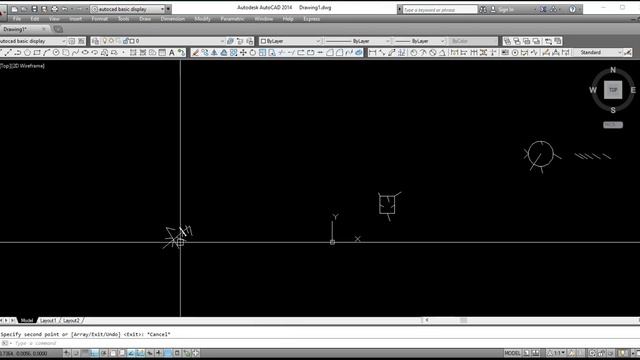Viewport: 640px width, 360px height.
Task: Click the MODEL button in status bar
Action: pyautogui.click(x=512, y=353)
